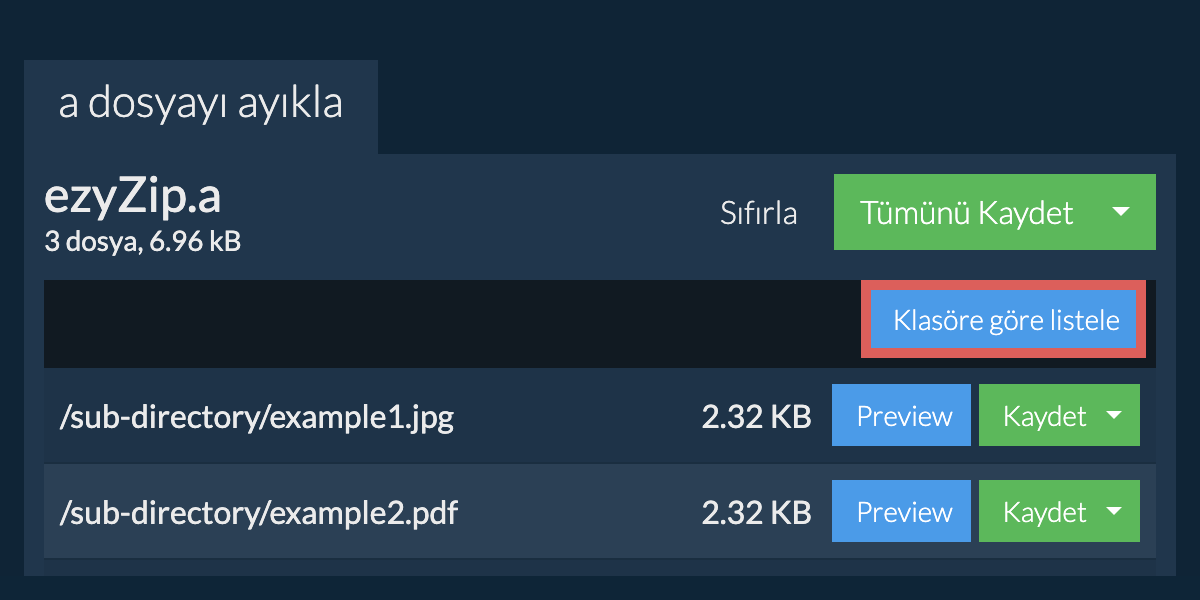This screenshot has width=1200, height=600.
Task: Click the Sıfırla reset link
Action: tap(759, 213)
